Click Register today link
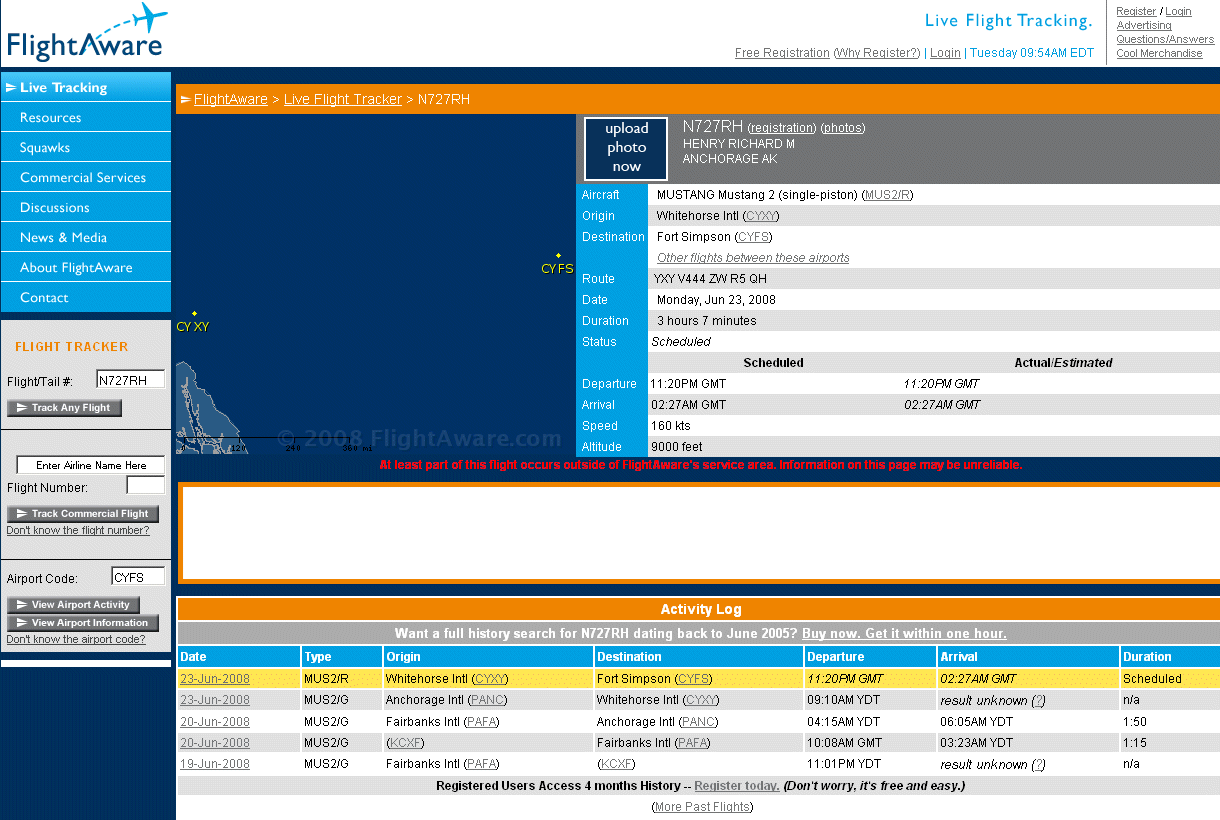The image size is (1220, 820). 737,786
